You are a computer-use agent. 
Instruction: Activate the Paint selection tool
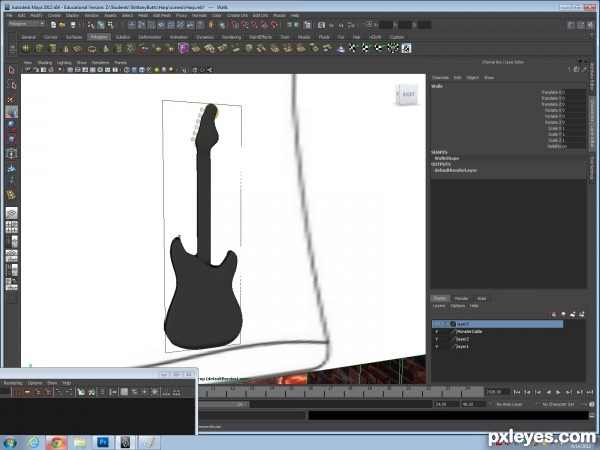[x=11, y=98]
